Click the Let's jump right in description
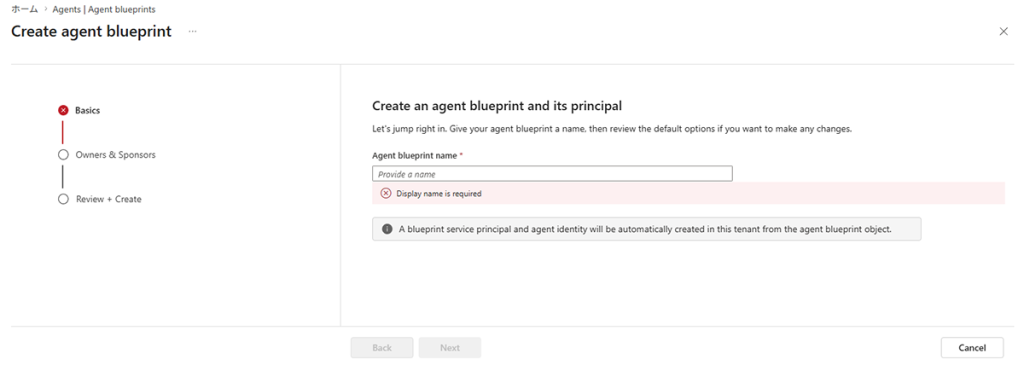Screen dimensions: 1024x377 click(612, 129)
